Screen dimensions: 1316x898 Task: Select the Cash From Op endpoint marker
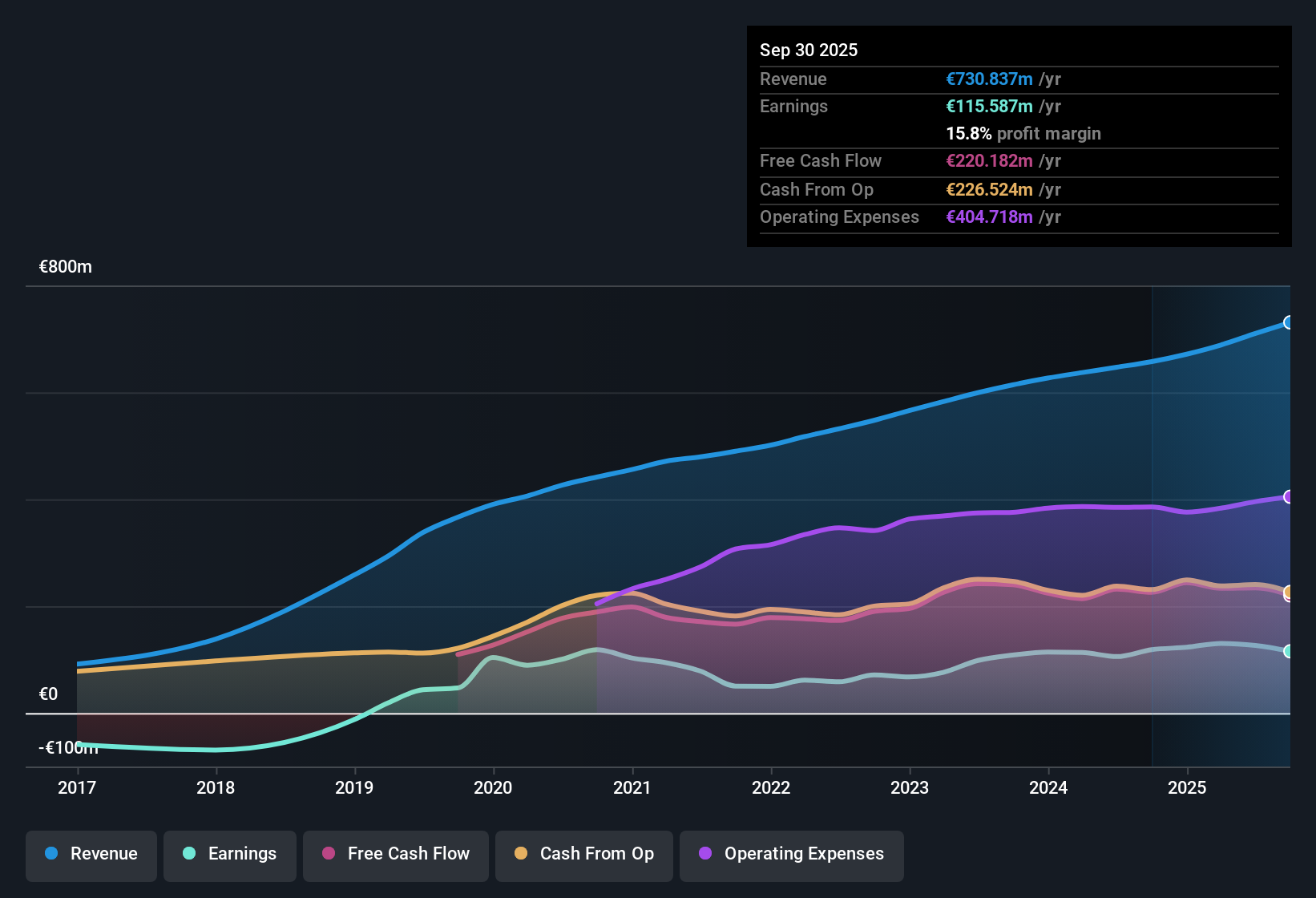pos(1289,592)
